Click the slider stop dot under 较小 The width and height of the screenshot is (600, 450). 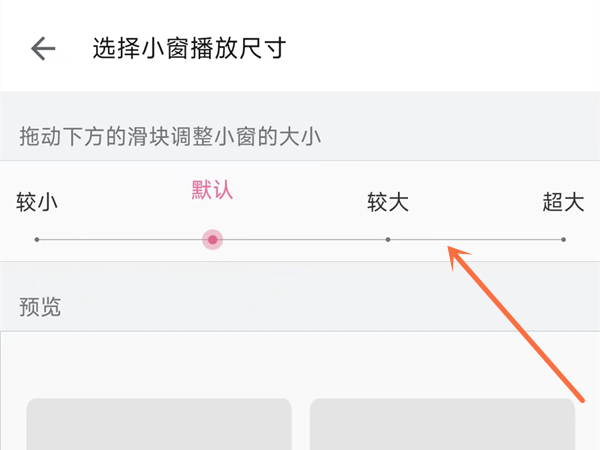point(37,240)
